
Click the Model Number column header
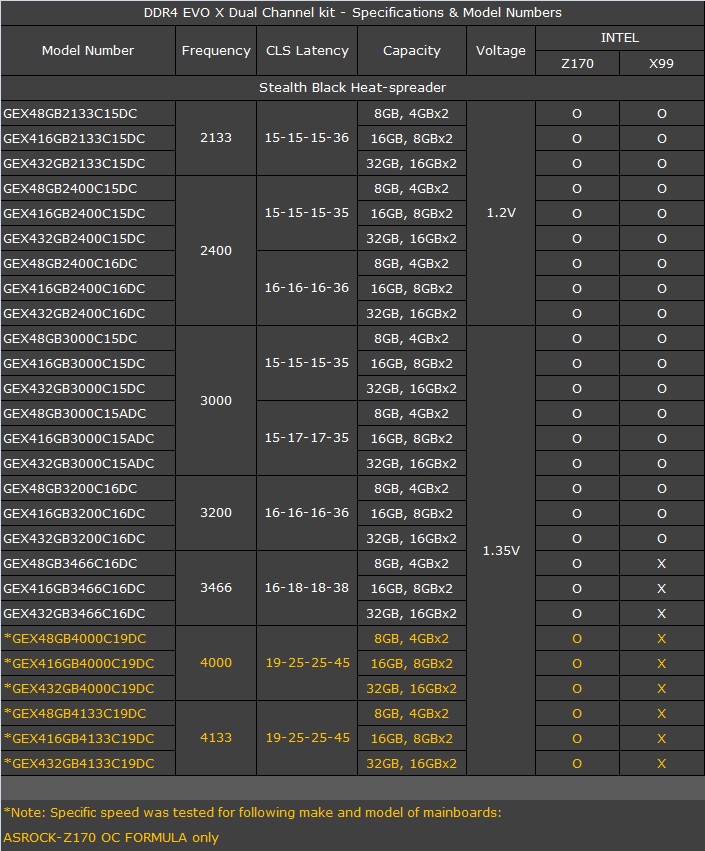click(88, 51)
